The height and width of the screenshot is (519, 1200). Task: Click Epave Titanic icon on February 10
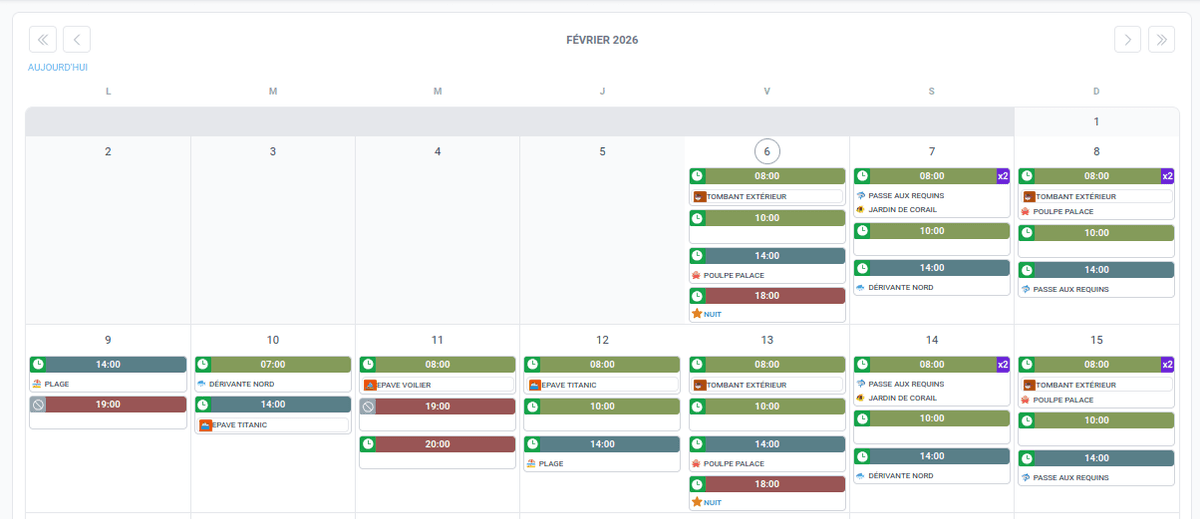click(x=205, y=425)
